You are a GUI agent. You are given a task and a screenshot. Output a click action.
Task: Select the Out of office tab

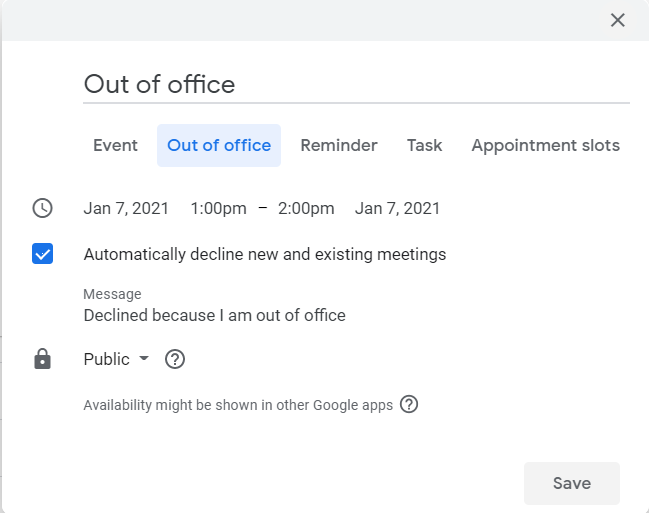219,145
